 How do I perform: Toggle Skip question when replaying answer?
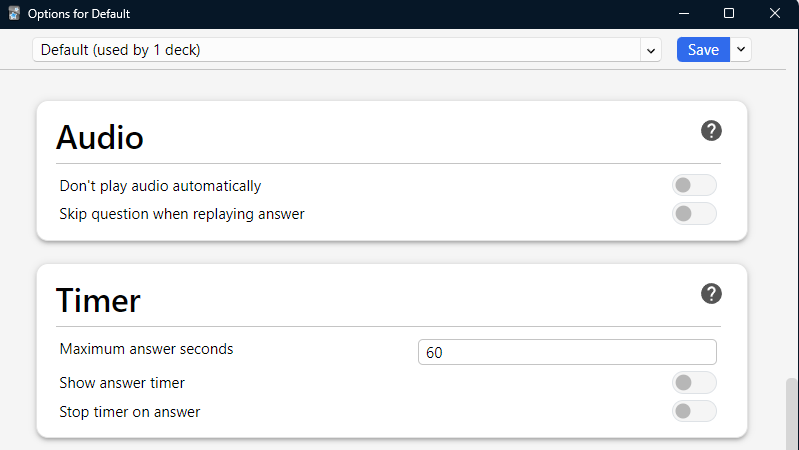click(x=694, y=213)
